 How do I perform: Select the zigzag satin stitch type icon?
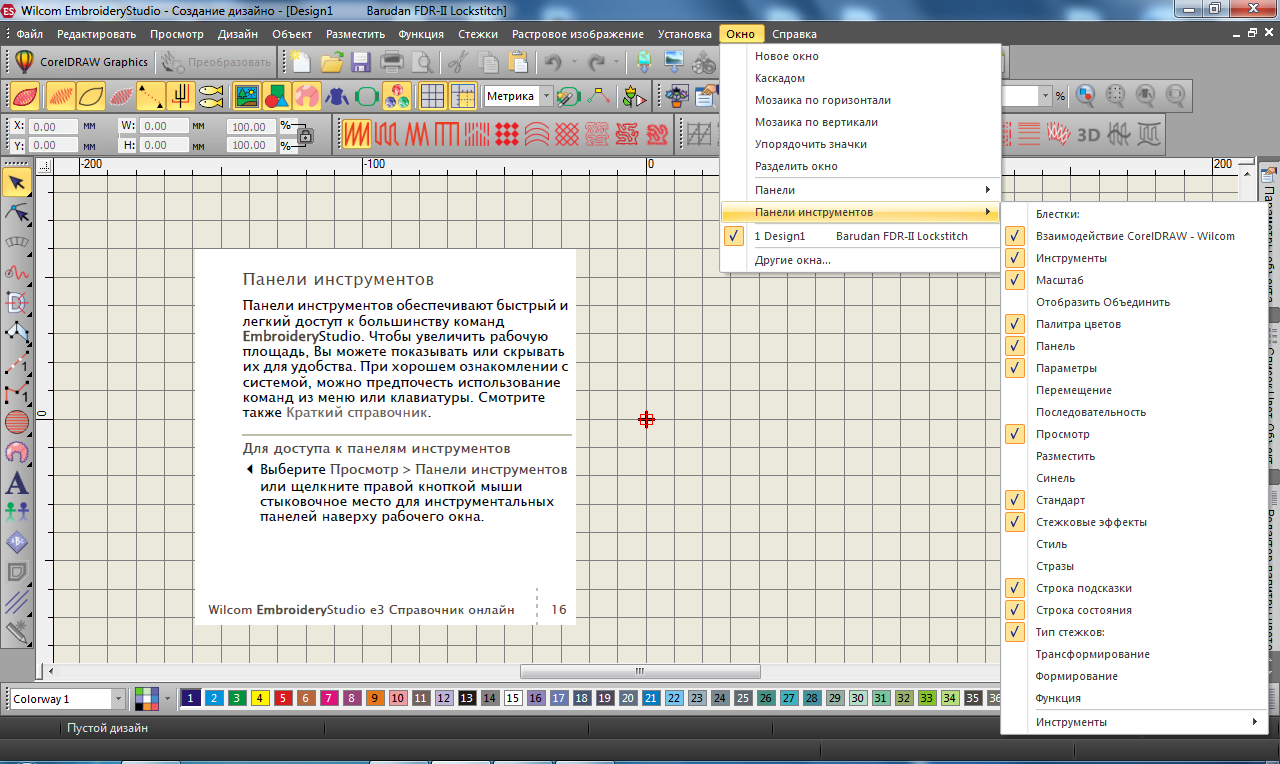pyautogui.click(x=356, y=132)
